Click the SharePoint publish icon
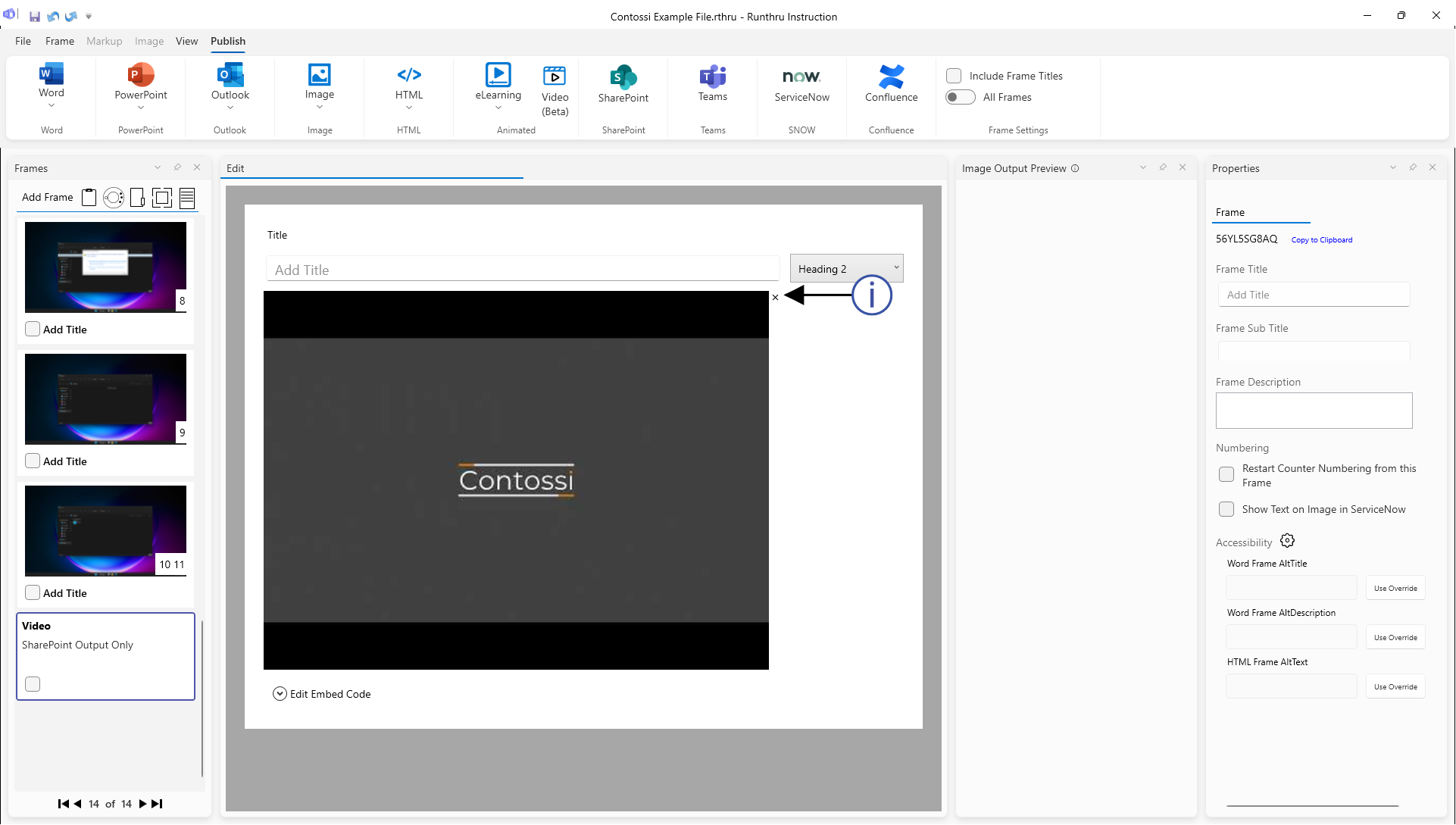1456x825 pixels. pos(623,77)
